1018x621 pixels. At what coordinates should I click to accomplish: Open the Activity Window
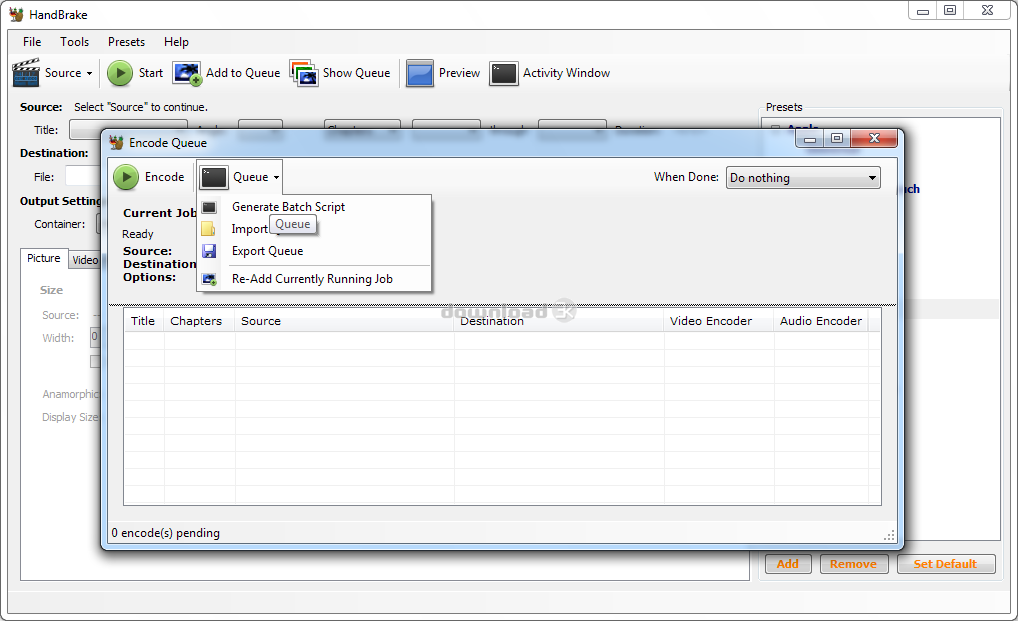[504, 73]
